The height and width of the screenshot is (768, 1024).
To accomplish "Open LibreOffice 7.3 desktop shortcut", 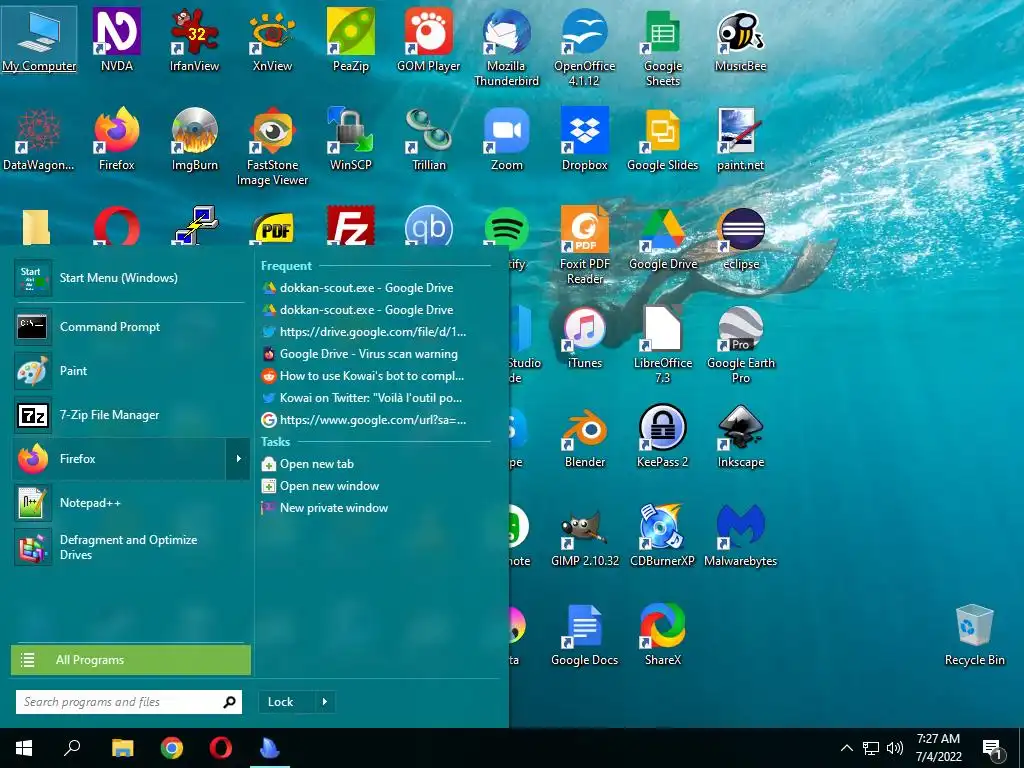I will click(x=663, y=344).
